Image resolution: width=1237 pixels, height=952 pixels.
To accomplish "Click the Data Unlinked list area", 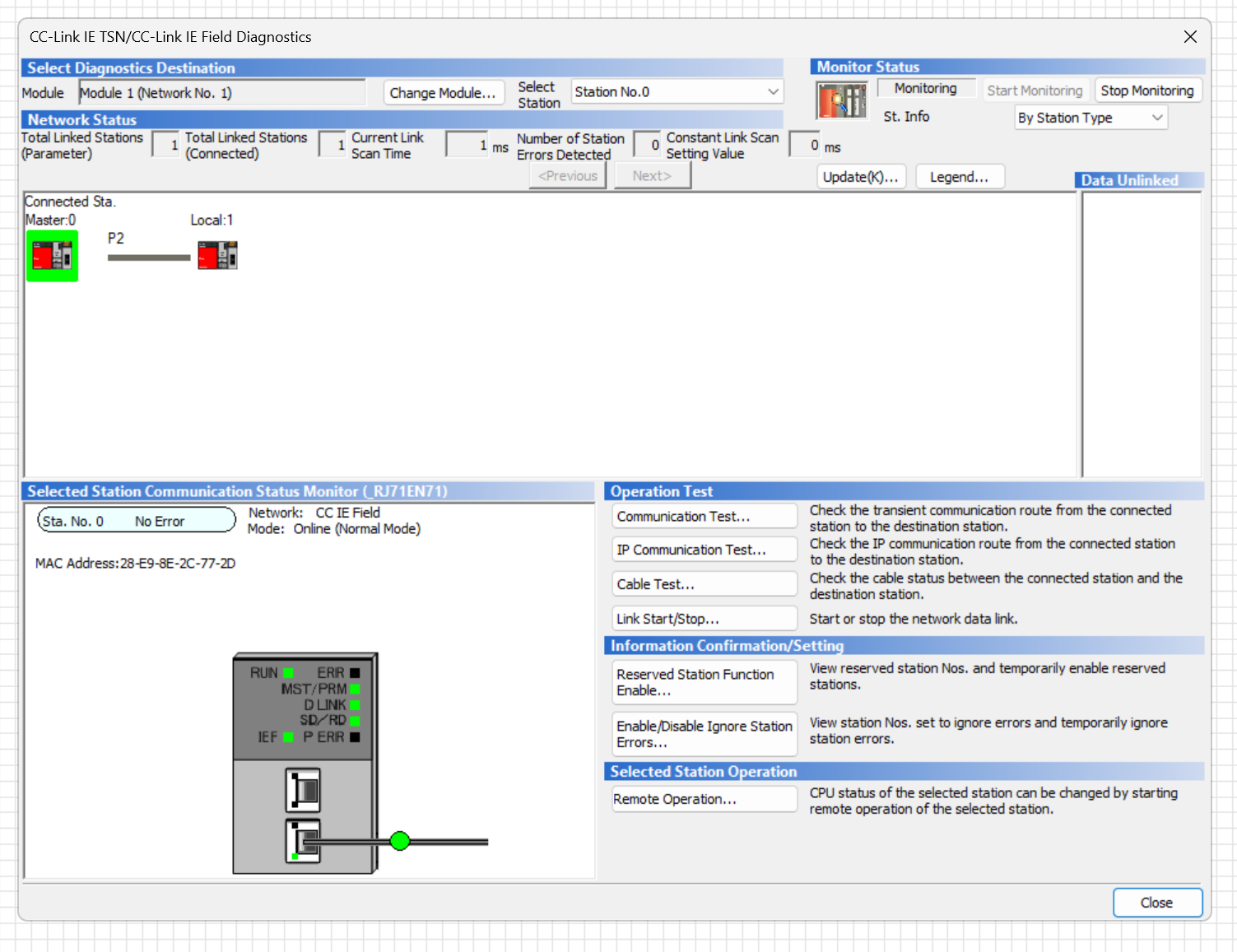I will tap(1142, 334).
